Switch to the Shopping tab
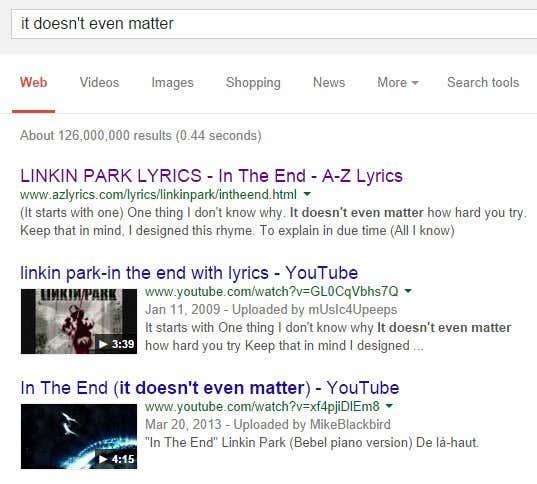This screenshot has height=484, width=537. click(253, 83)
